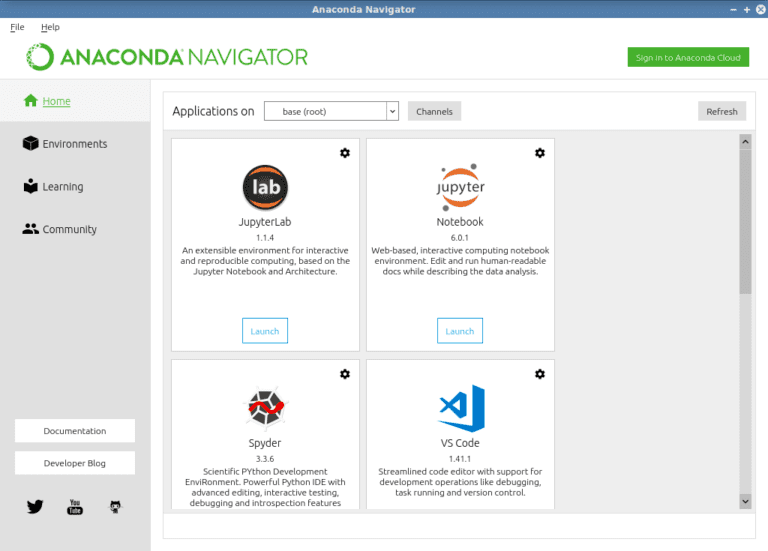This screenshot has height=551, width=768.
Task: Click the JupyterLab app logo
Action: (265, 187)
